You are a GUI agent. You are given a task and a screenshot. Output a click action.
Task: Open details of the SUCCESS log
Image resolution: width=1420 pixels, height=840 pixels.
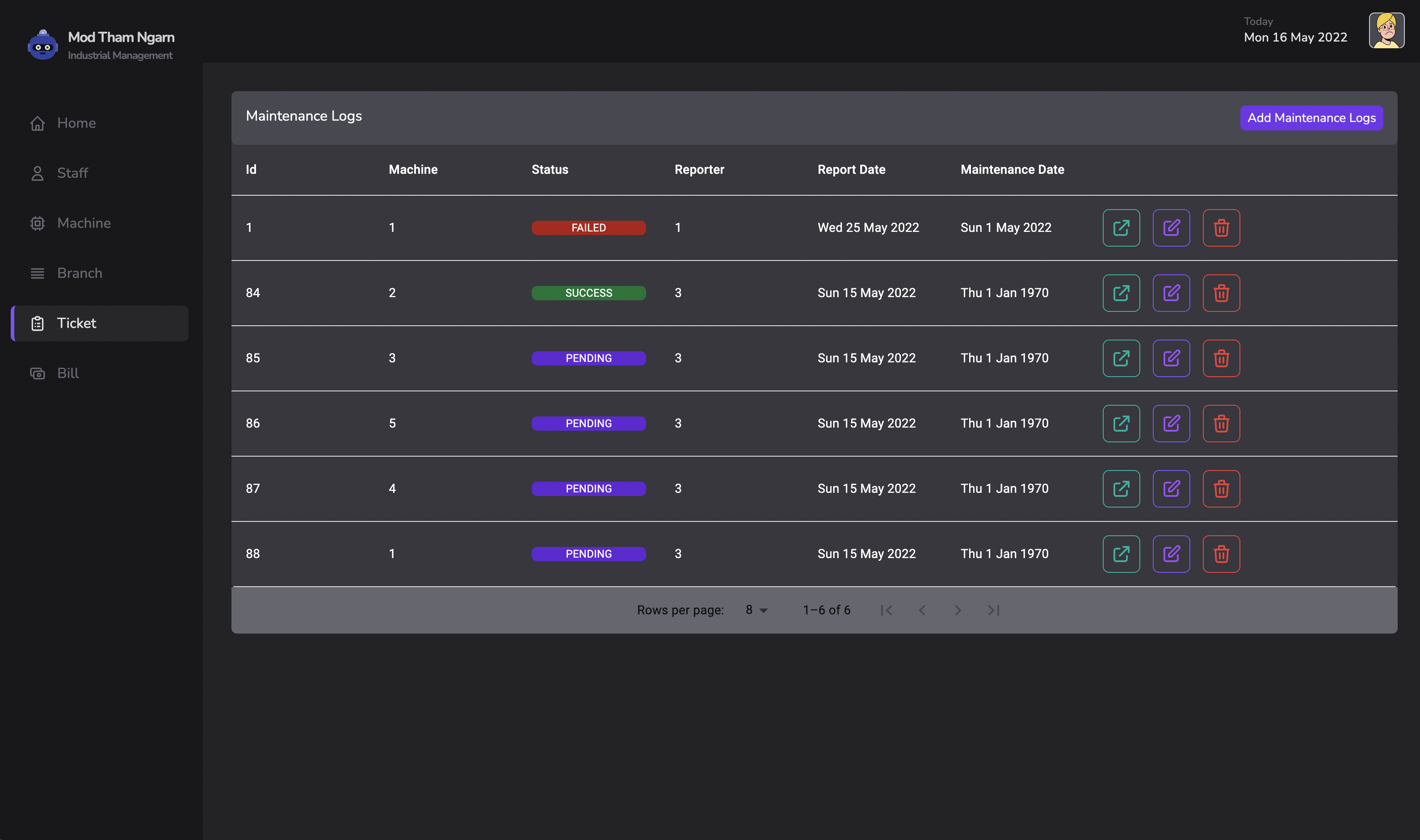tap(1121, 293)
